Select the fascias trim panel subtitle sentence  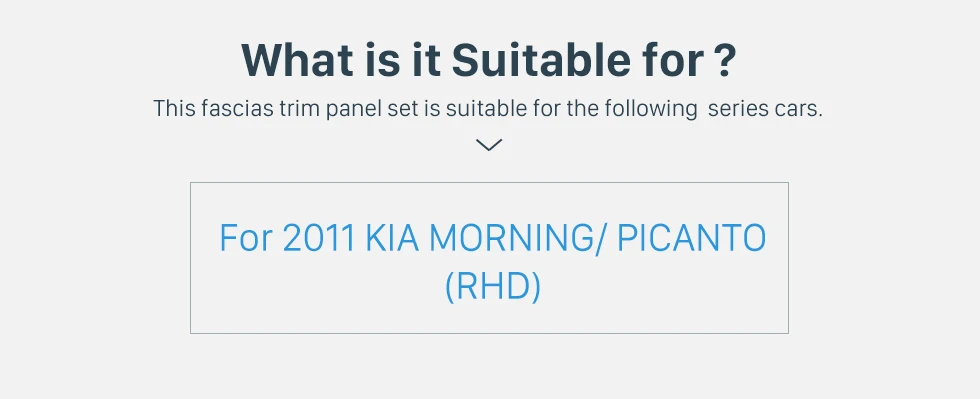click(488, 108)
